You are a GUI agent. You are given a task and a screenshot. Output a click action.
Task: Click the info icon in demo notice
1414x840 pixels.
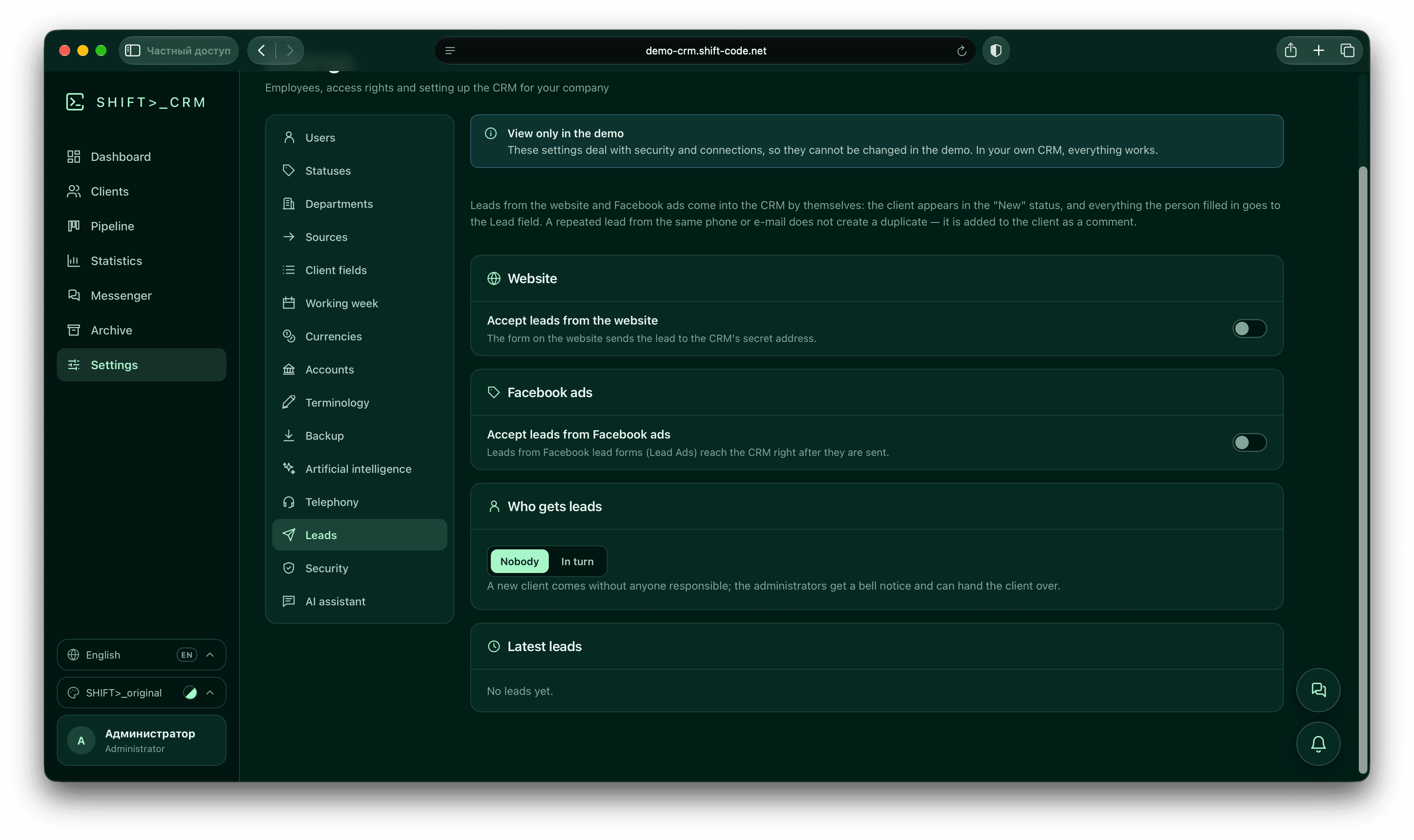[490, 134]
